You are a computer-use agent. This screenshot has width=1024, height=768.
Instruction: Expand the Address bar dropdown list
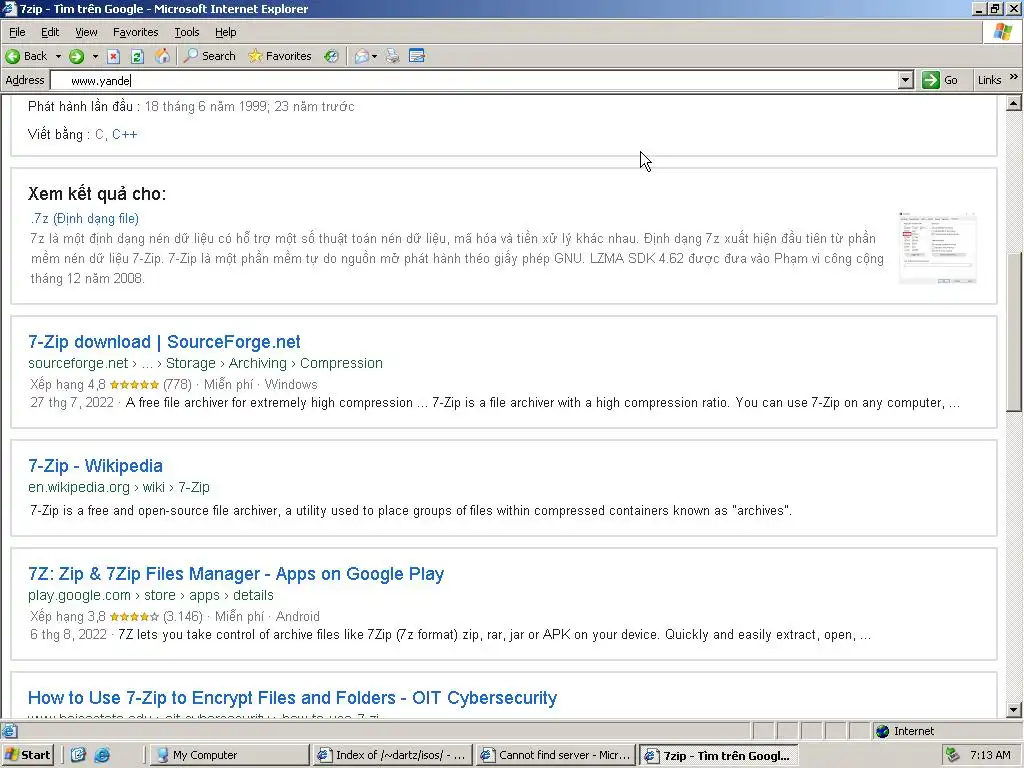[905, 80]
